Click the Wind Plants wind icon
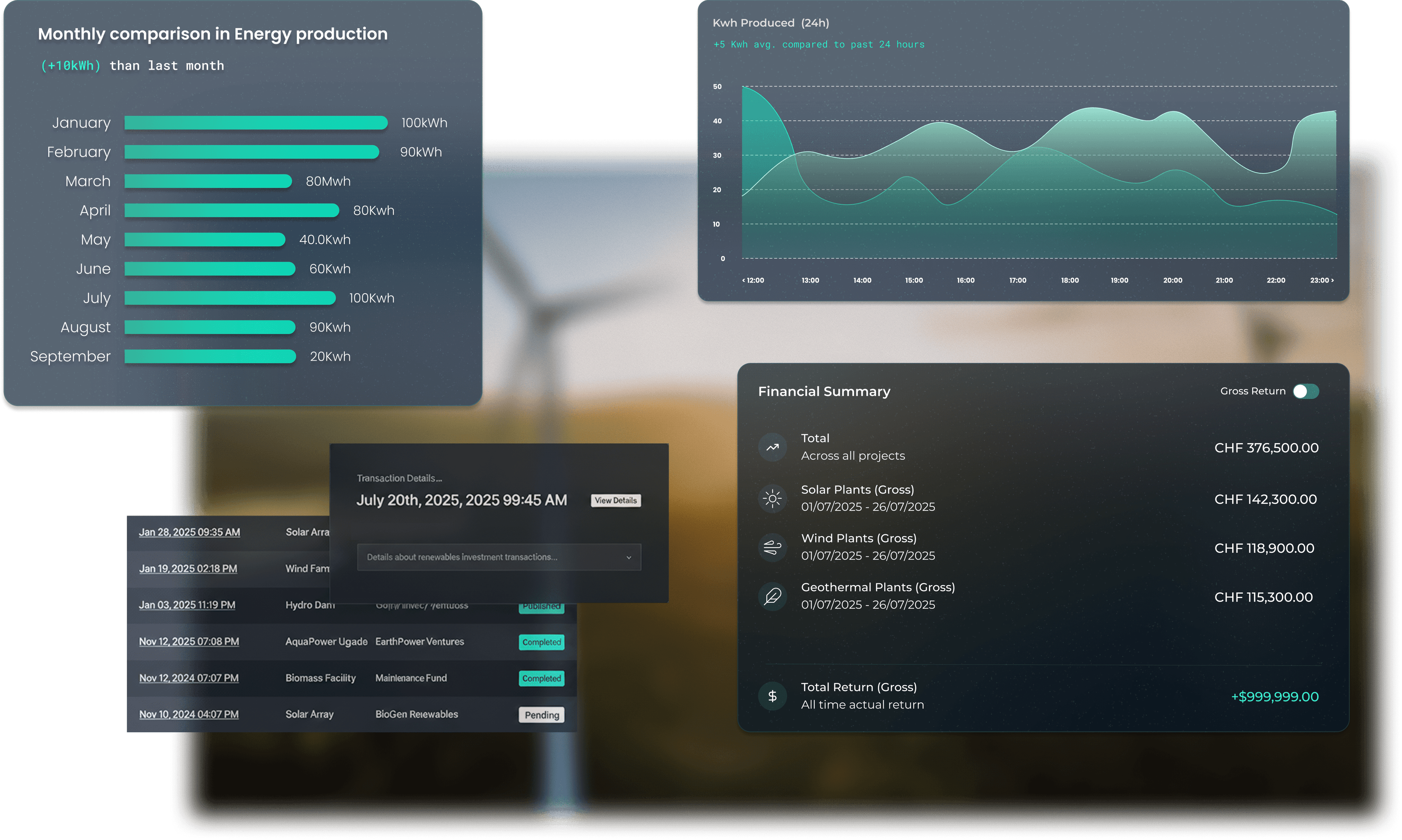 (772, 547)
